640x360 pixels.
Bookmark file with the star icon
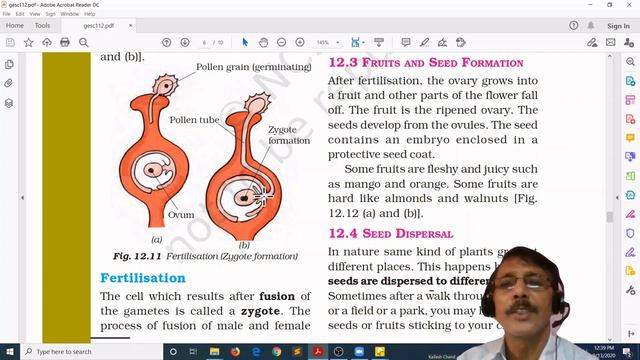coord(29,42)
